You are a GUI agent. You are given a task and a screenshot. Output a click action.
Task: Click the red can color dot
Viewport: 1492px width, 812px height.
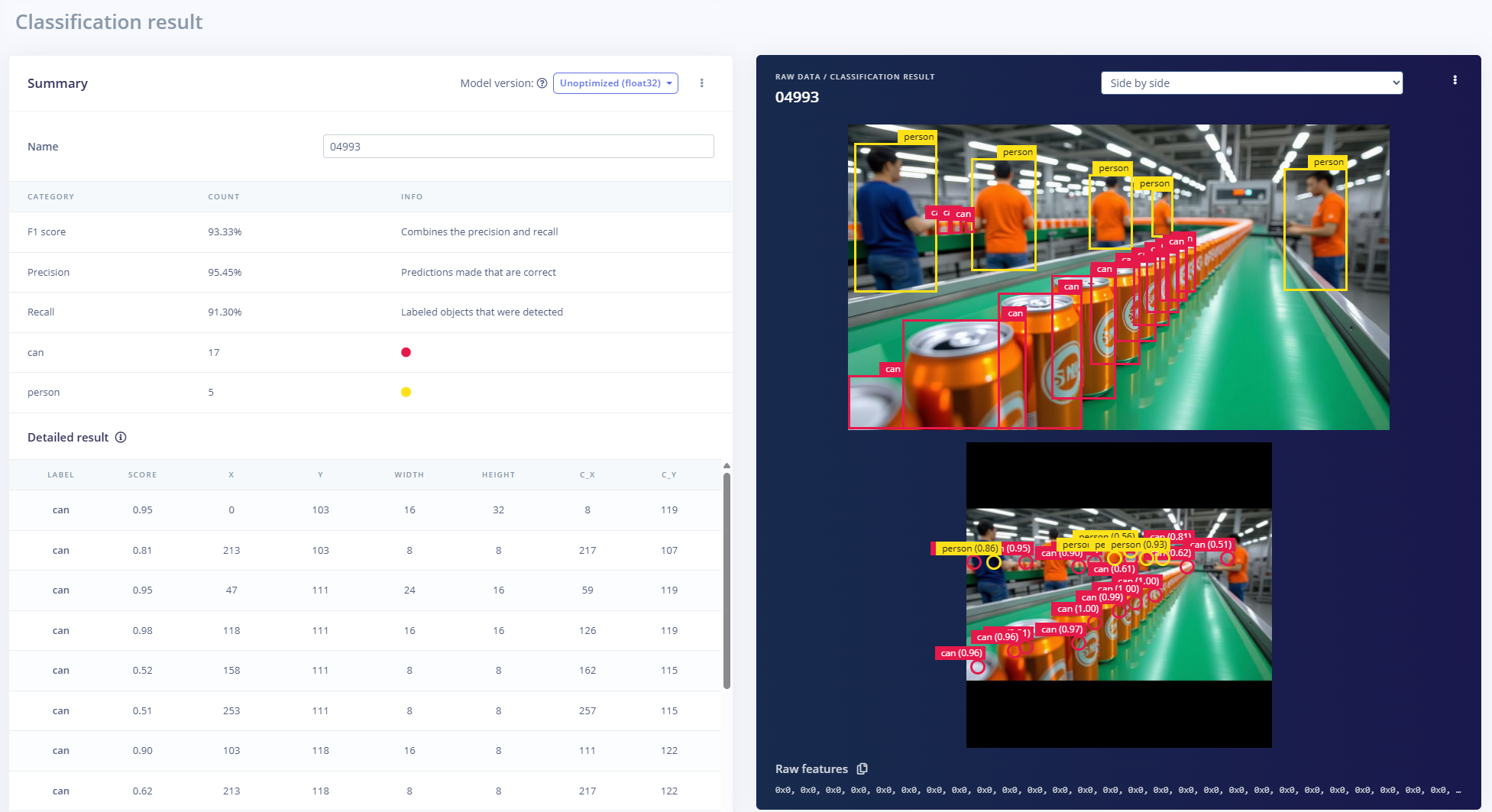[x=406, y=352]
